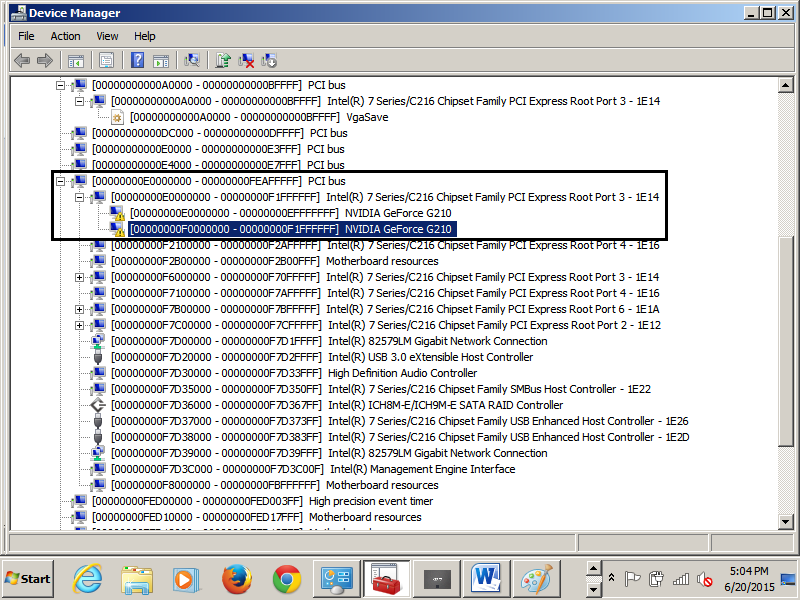This screenshot has width=800, height=600.
Task: Select NVIDIA GeForce G210 at E0000000-EFFFFFFF
Action: pyautogui.click(x=291, y=213)
